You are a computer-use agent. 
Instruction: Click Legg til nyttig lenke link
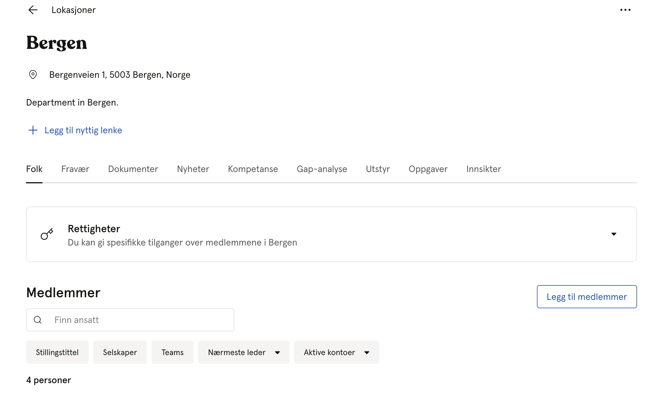[x=83, y=130]
